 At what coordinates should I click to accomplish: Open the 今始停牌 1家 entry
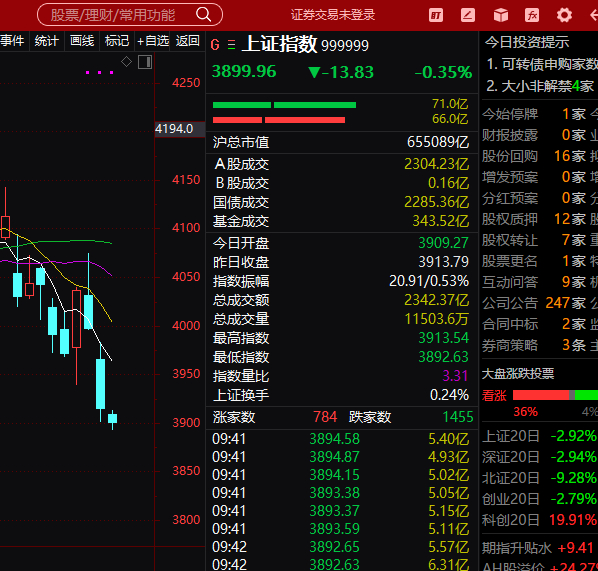tap(534, 114)
